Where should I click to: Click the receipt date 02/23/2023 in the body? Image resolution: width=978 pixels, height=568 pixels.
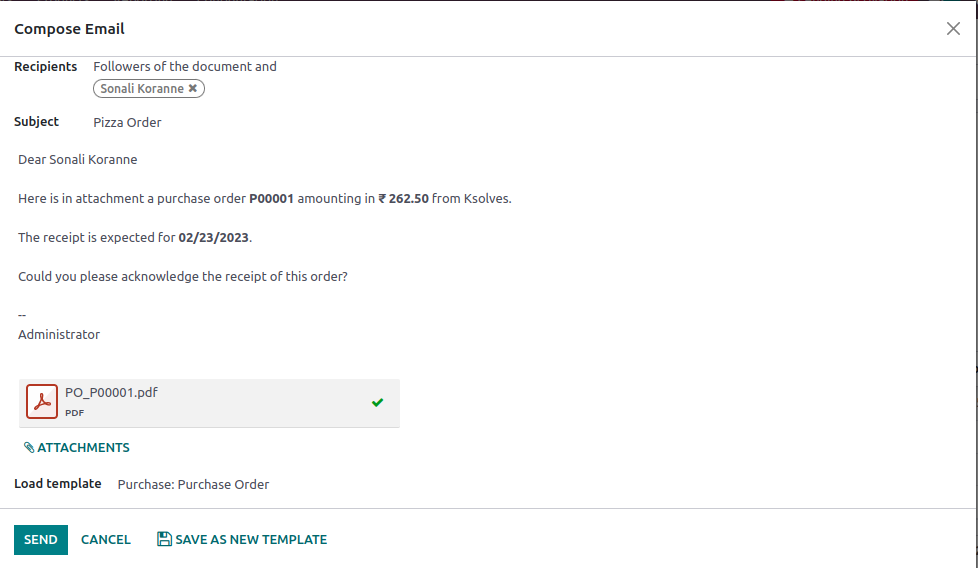point(214,238)
